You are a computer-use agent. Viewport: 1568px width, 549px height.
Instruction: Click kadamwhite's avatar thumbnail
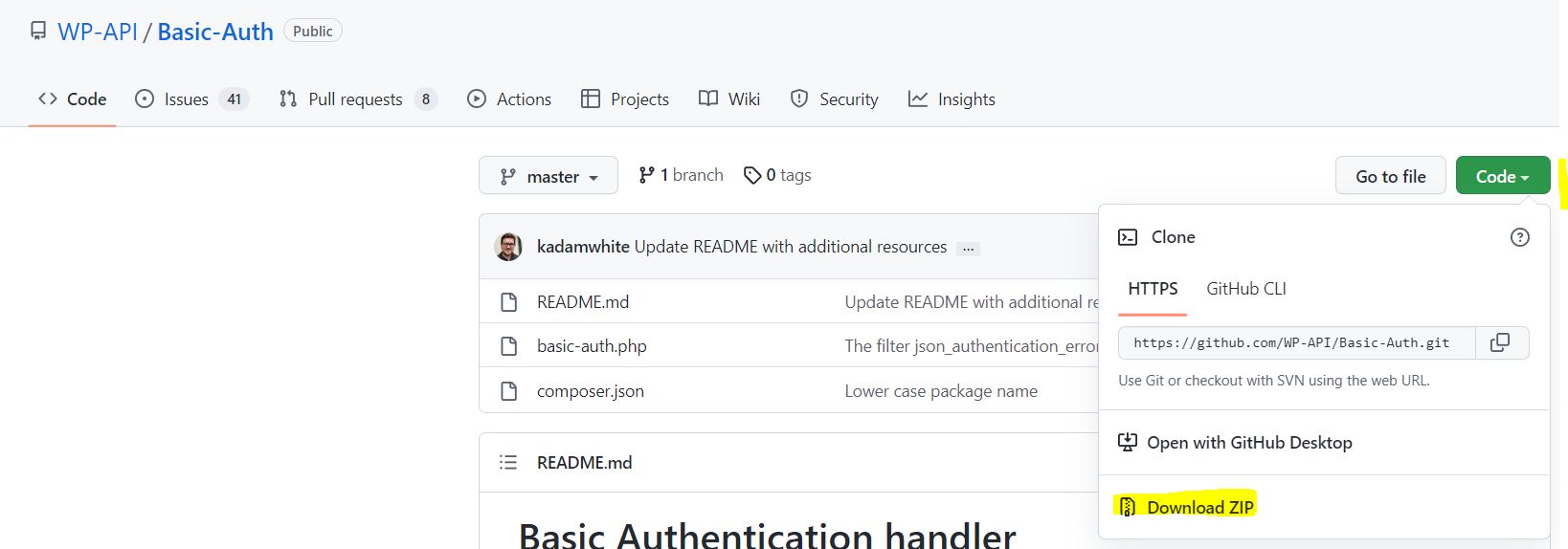tap(508, 247)
